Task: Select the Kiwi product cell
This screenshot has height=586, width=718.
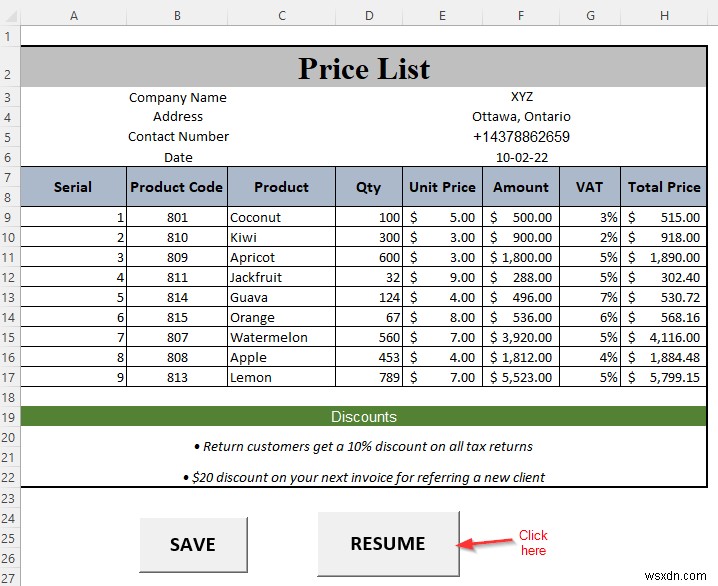Action: [282, 237]
